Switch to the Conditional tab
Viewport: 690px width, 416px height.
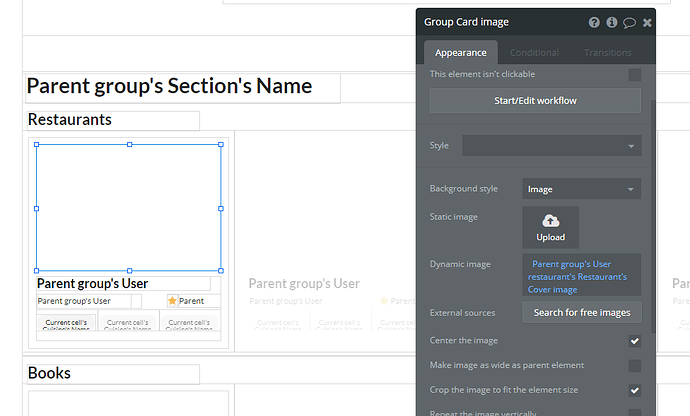534,53
